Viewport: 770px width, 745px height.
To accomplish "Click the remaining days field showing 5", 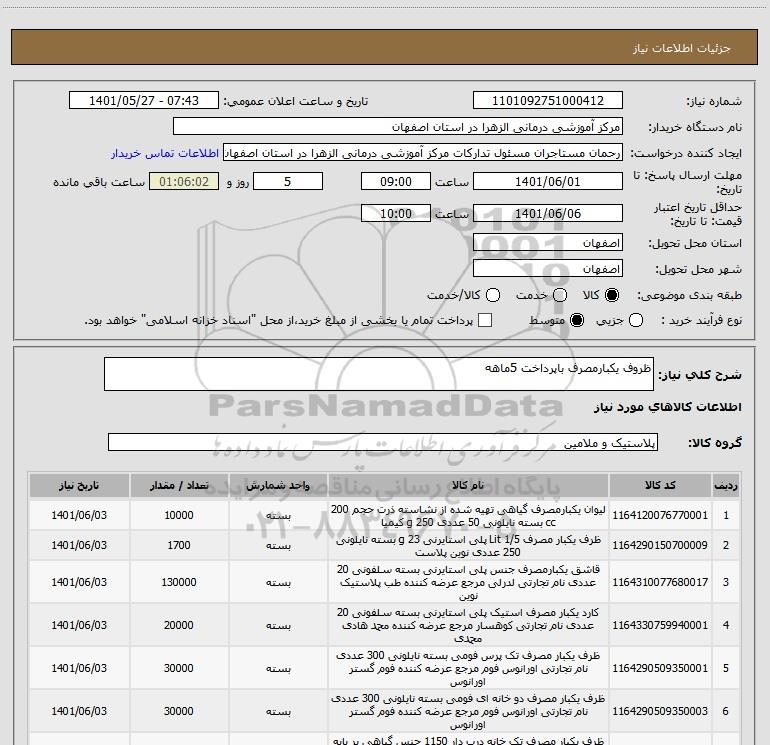I will [288, 181].
